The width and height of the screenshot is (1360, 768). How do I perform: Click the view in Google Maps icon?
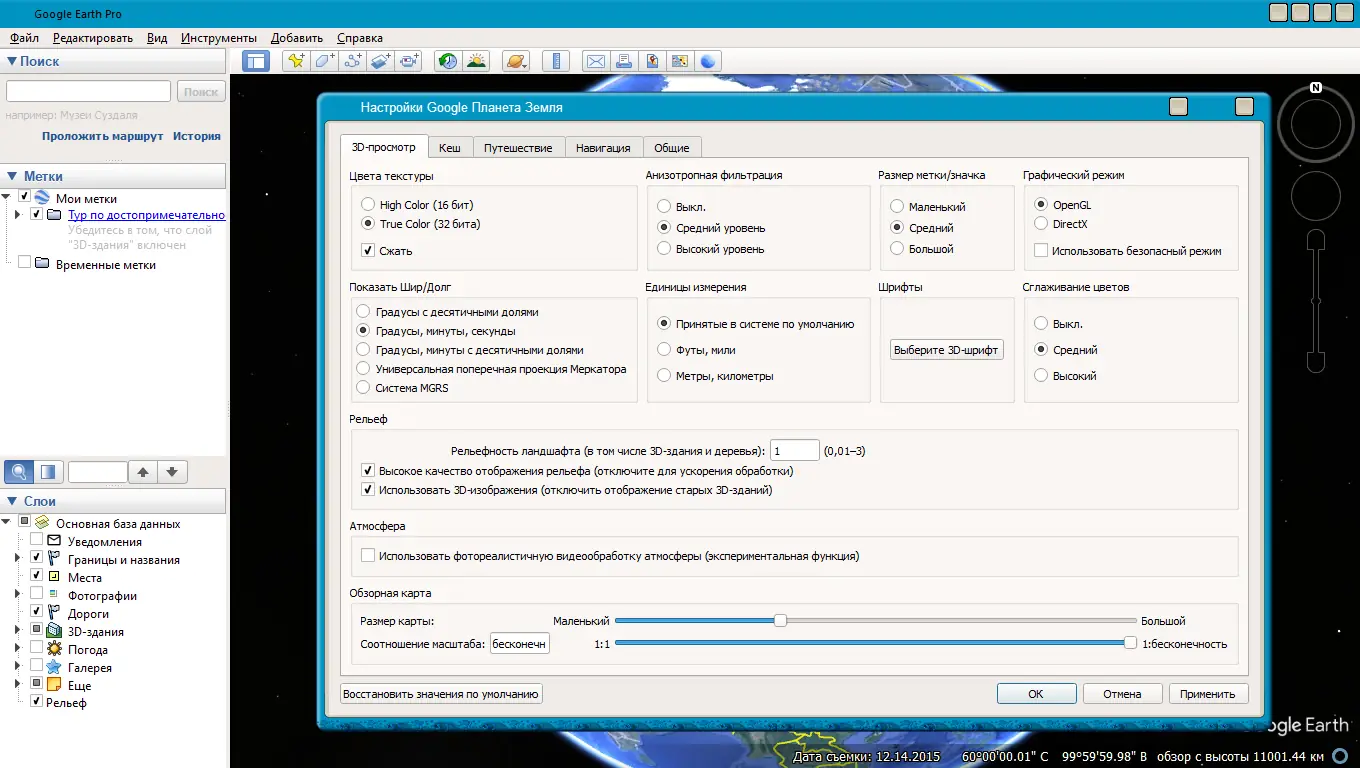click(x=680, y=61)
